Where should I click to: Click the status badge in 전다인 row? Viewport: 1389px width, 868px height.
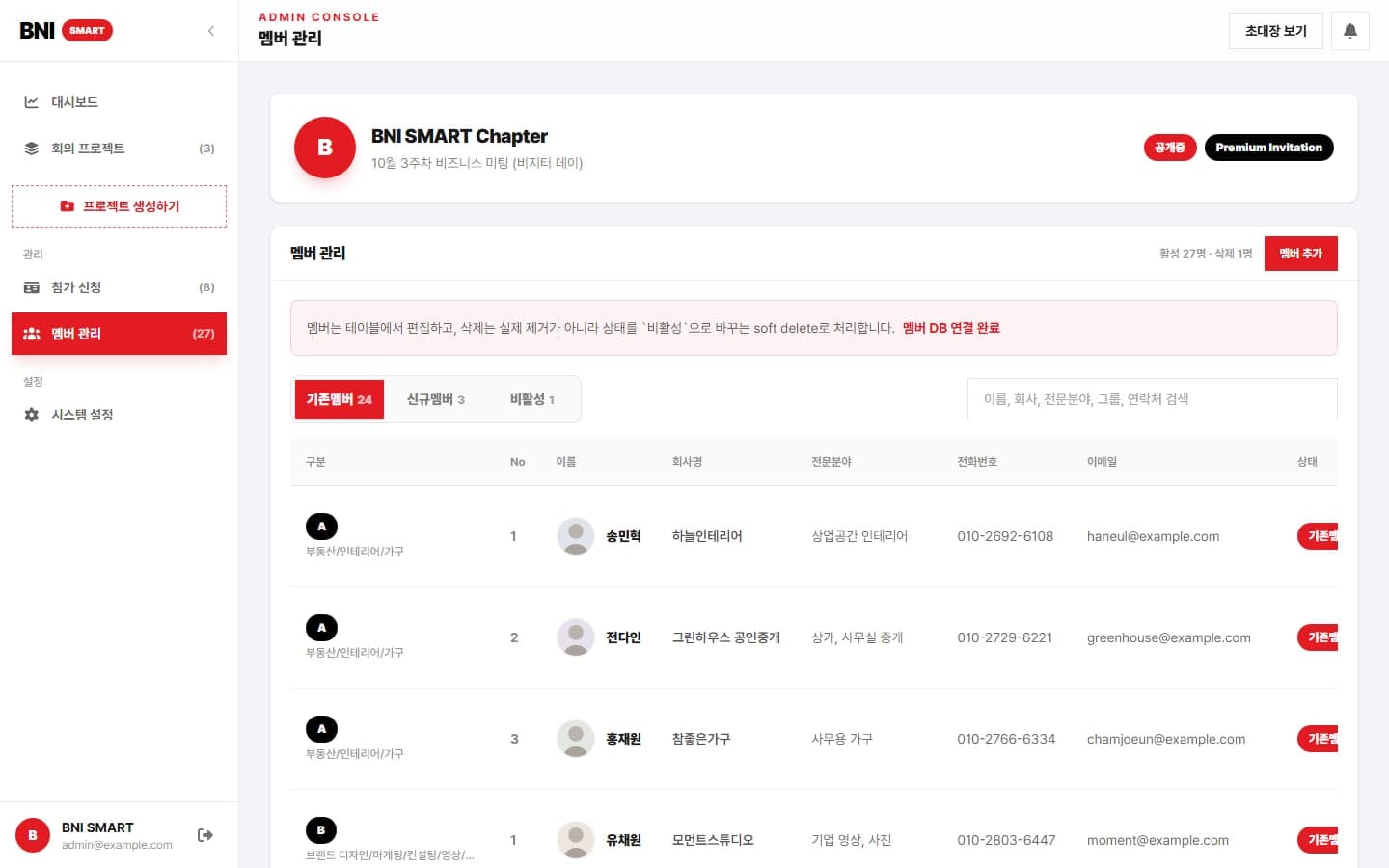pyautogui.click(x=1318, y=637)
